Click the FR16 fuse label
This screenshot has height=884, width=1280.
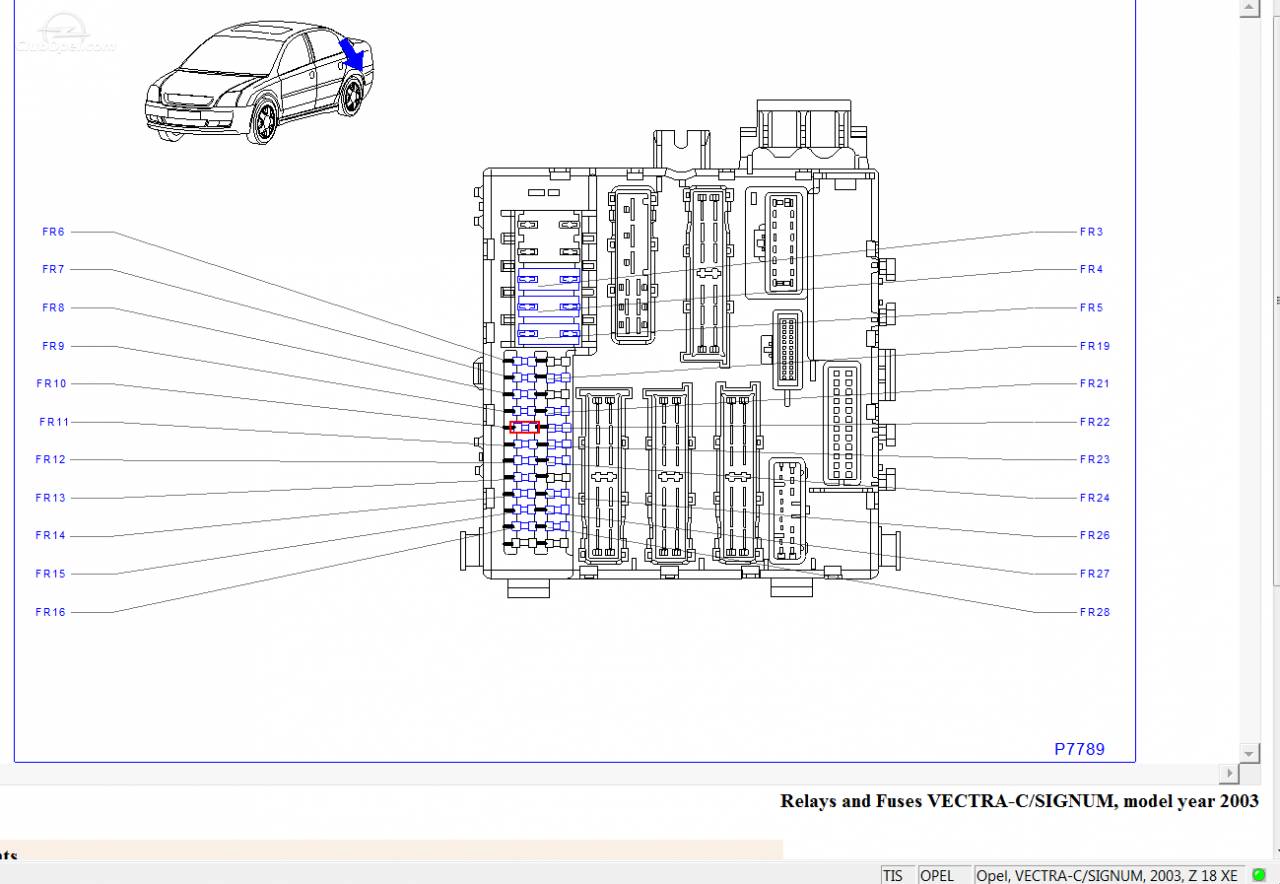51,612
